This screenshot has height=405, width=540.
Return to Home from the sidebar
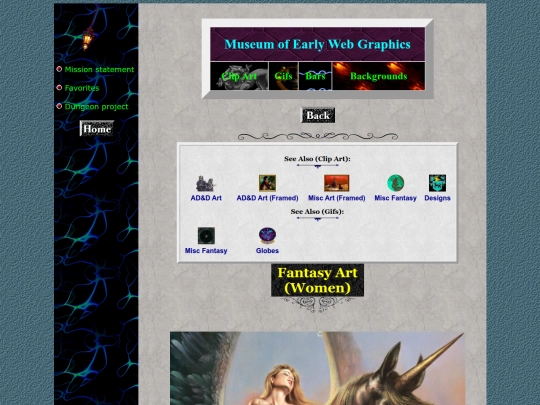tap(97, 128)
